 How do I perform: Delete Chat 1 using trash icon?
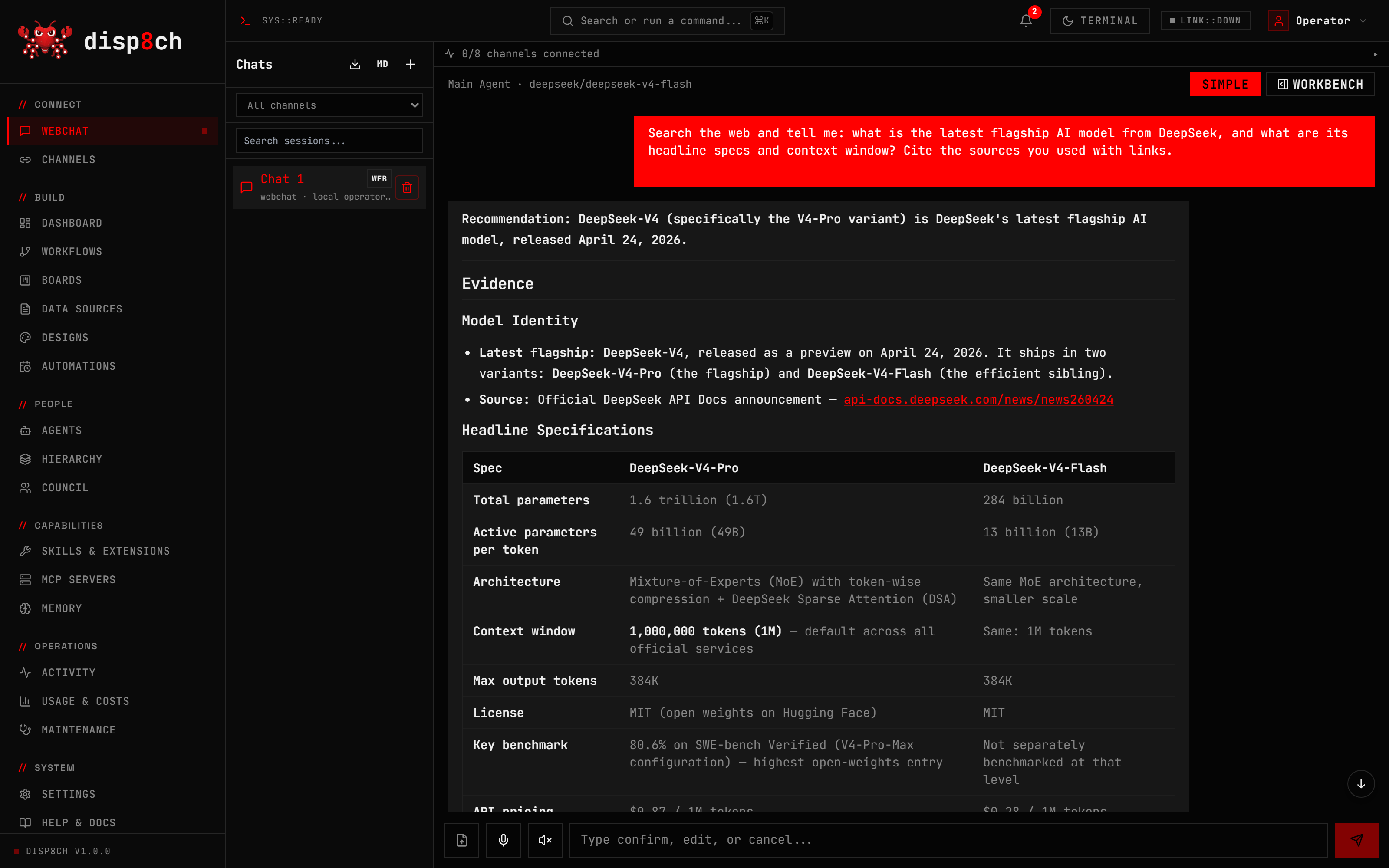[x=407, y=188]
